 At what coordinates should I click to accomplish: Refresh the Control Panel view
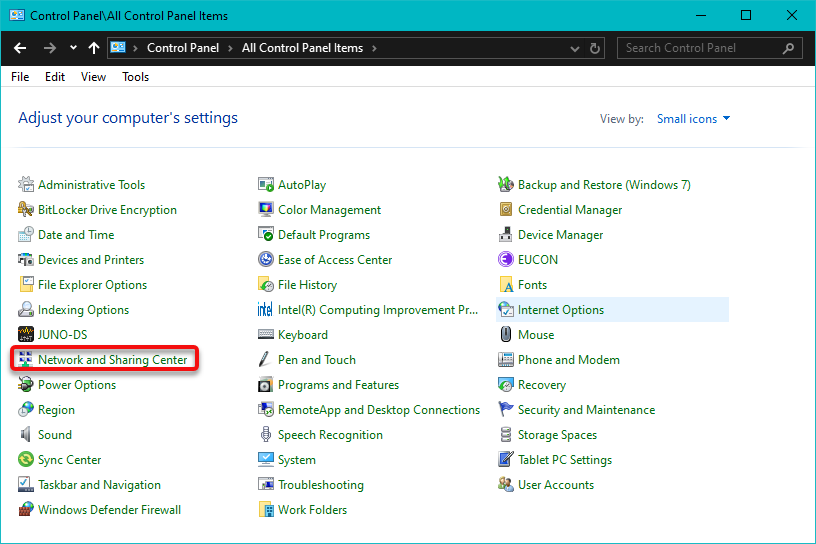point(596,48)
